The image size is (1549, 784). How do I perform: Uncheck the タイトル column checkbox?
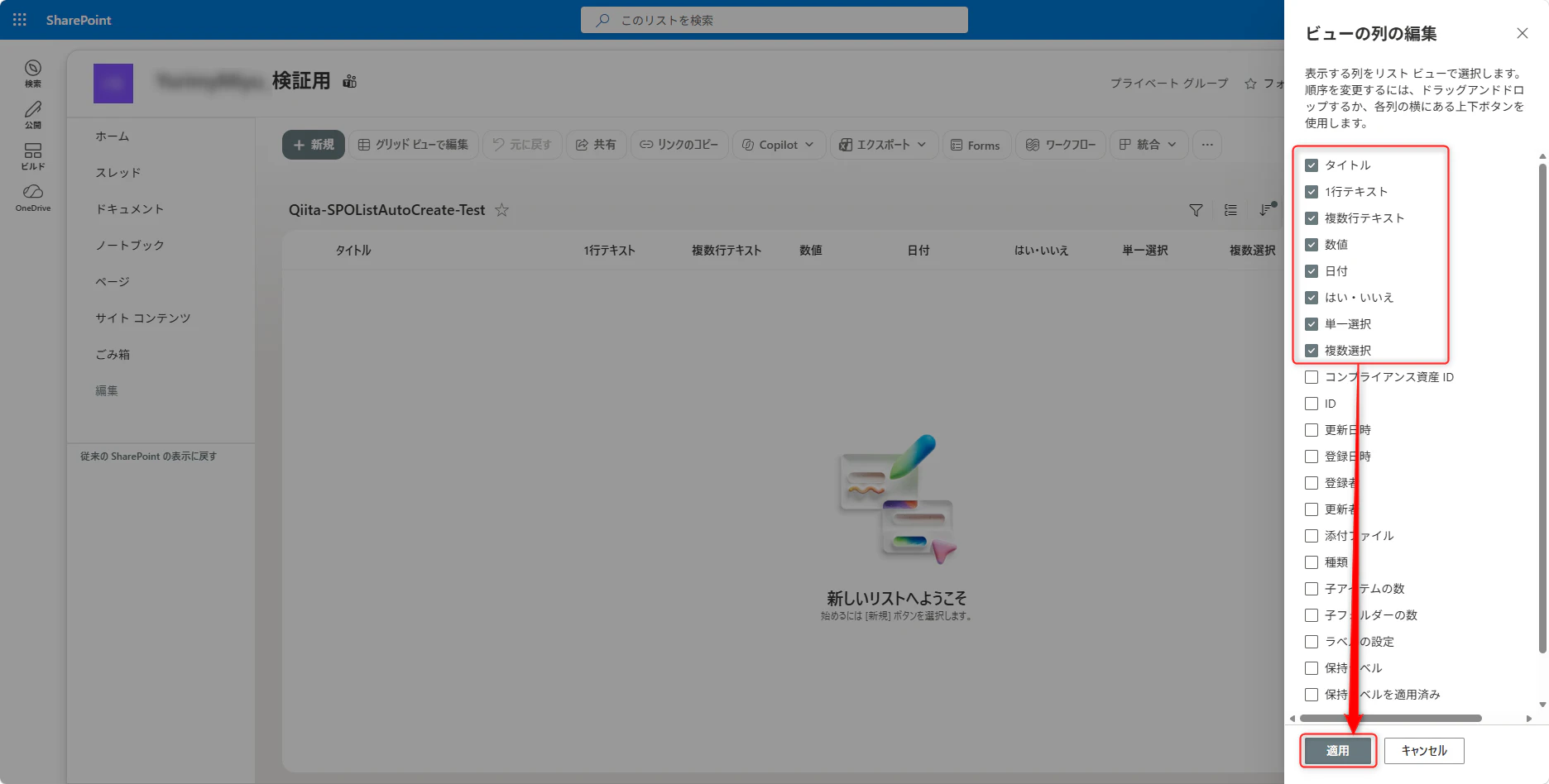coord(1312,165)
